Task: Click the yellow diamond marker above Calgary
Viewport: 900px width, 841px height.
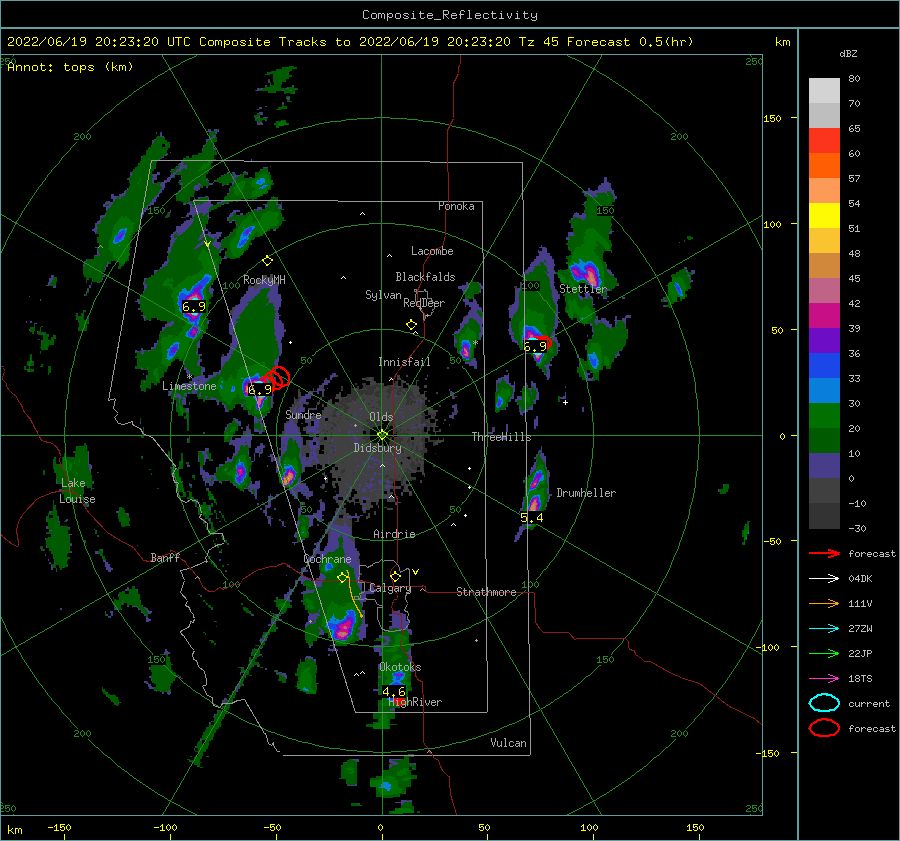Action: [395, 576]
